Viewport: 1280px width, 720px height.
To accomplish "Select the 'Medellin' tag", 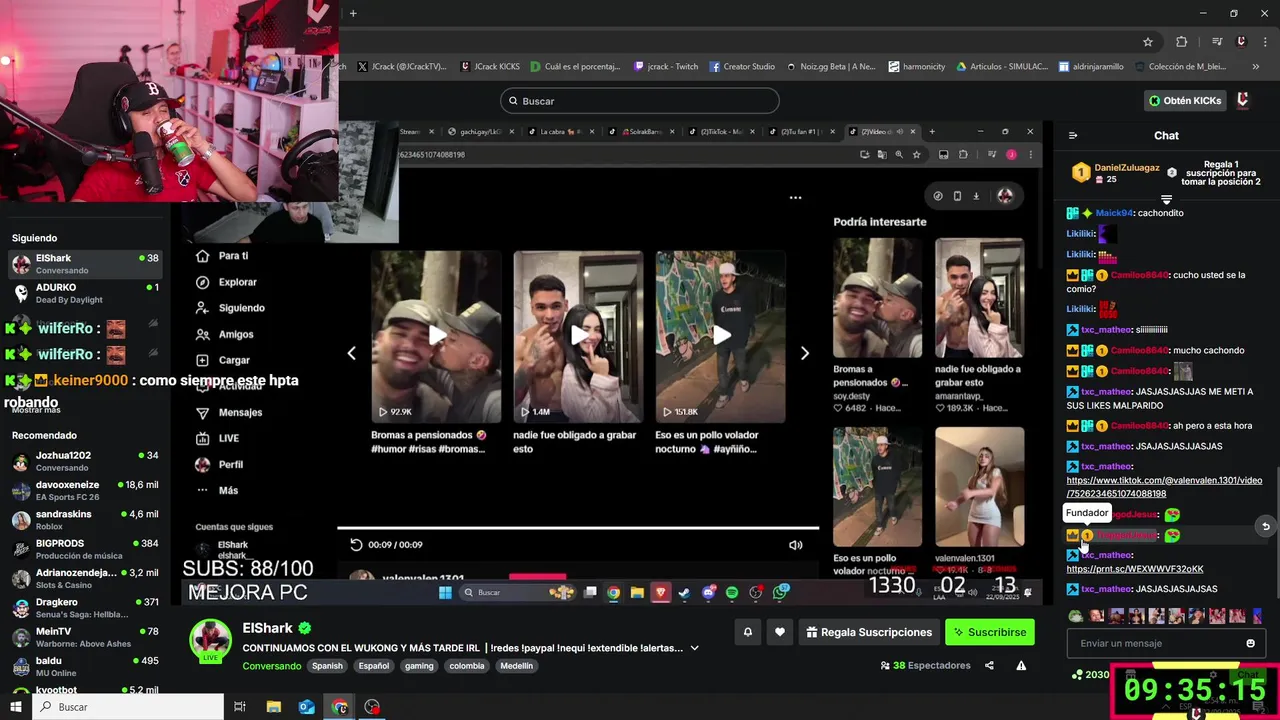I will [517, 666].
